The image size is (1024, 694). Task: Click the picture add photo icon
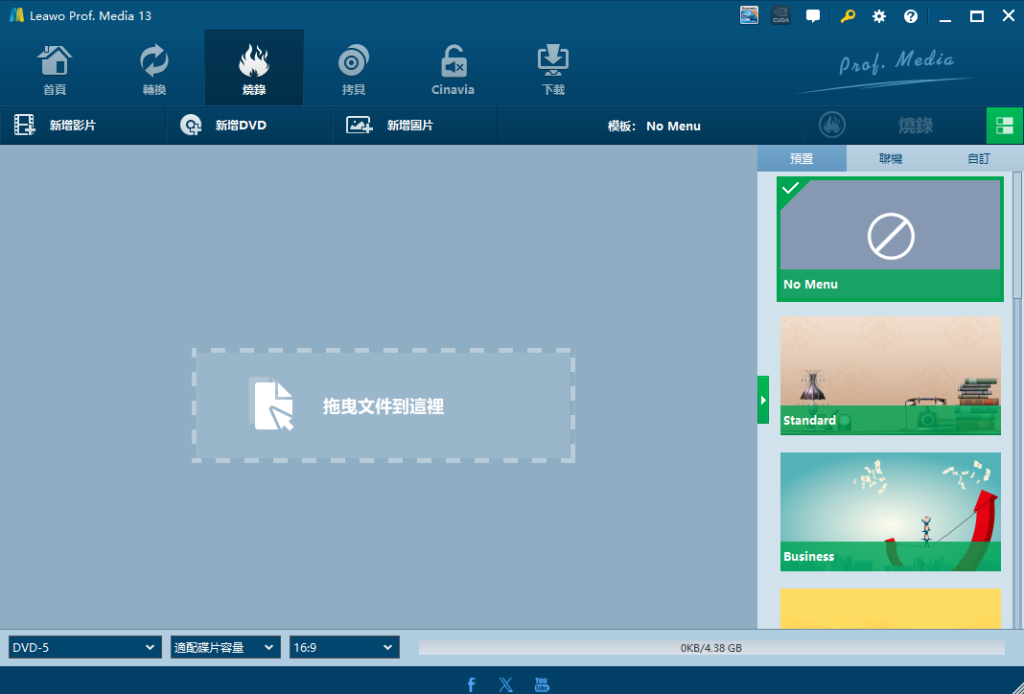(x=359, y=125)
